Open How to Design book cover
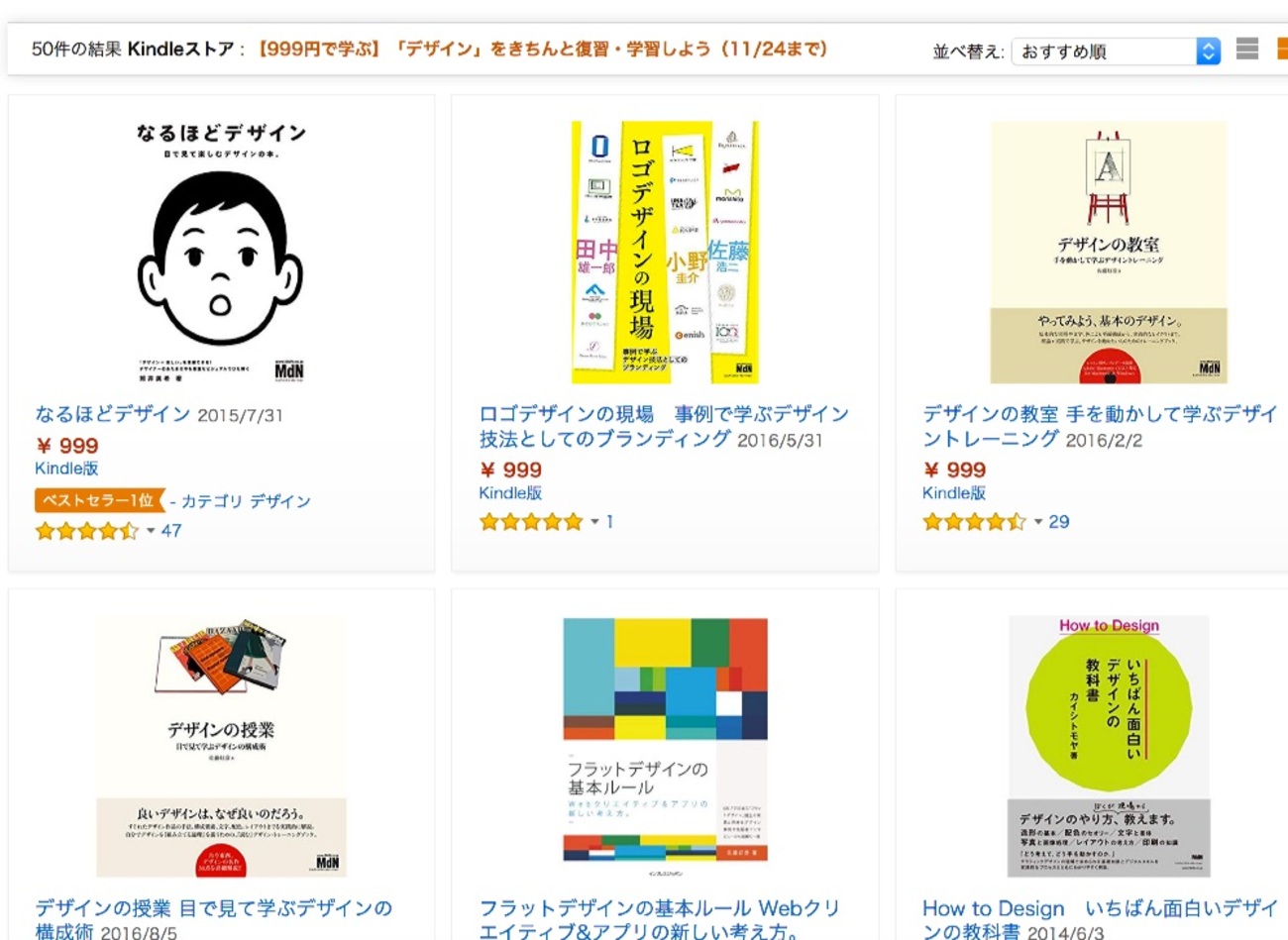The width and height of the screenshot is (1288, 940). point(1109,747)
